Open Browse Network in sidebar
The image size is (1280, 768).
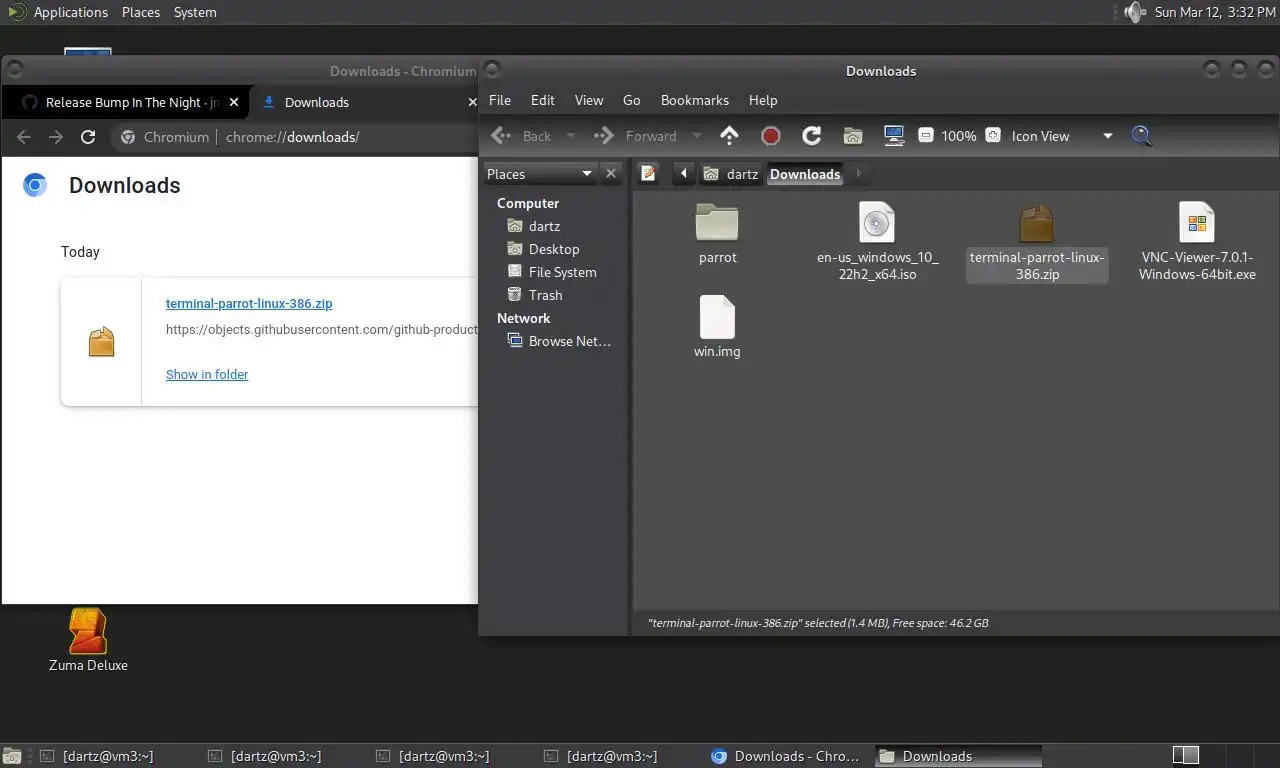(560, 341)
